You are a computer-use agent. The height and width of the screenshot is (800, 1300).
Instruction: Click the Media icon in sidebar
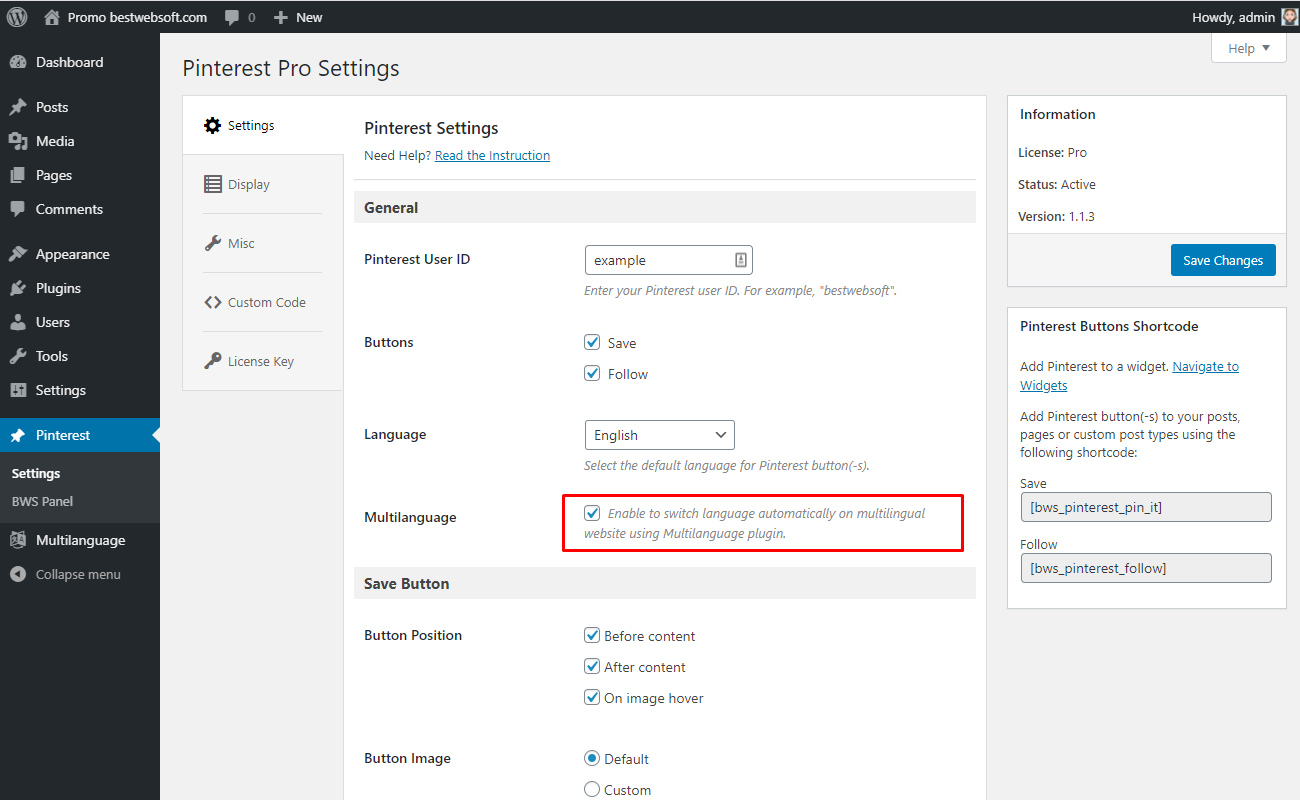click(18, 141)
